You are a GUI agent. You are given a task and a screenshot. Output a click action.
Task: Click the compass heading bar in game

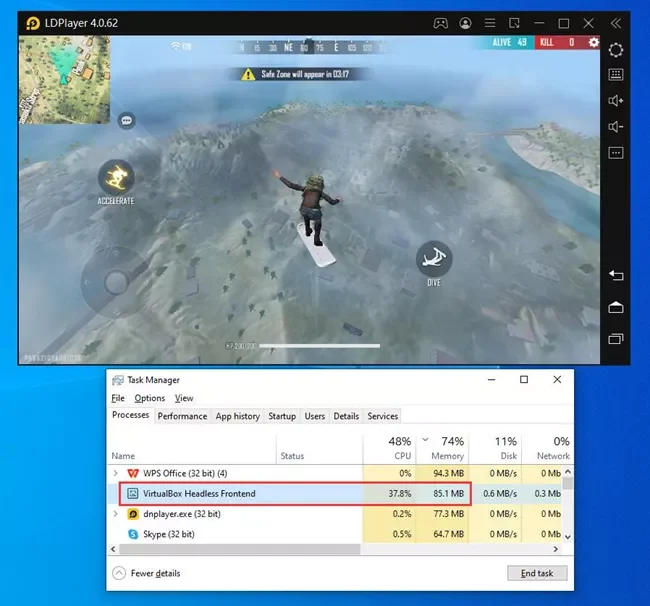pos(311,47)
